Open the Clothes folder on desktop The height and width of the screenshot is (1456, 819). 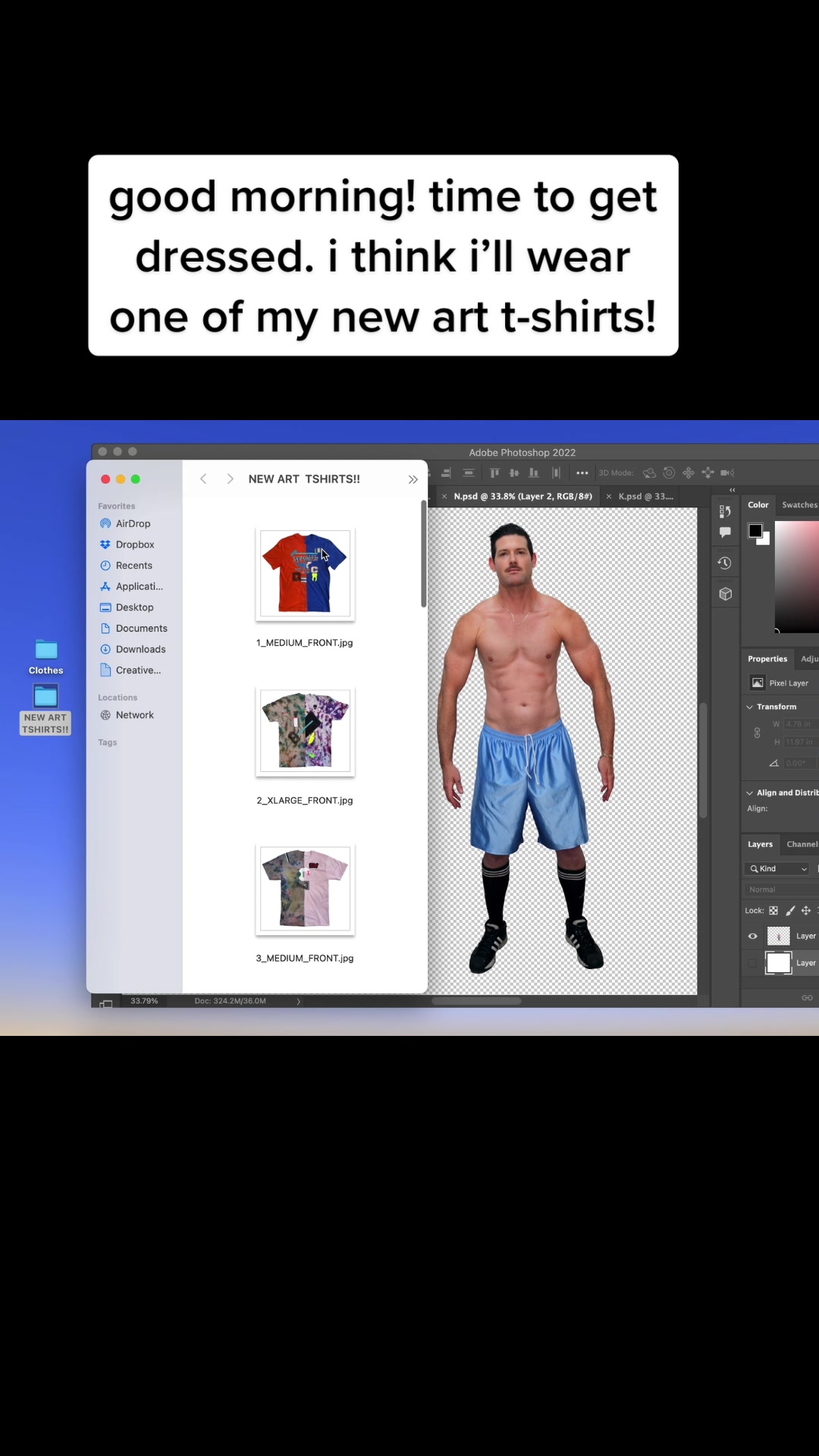pos(45,657)
